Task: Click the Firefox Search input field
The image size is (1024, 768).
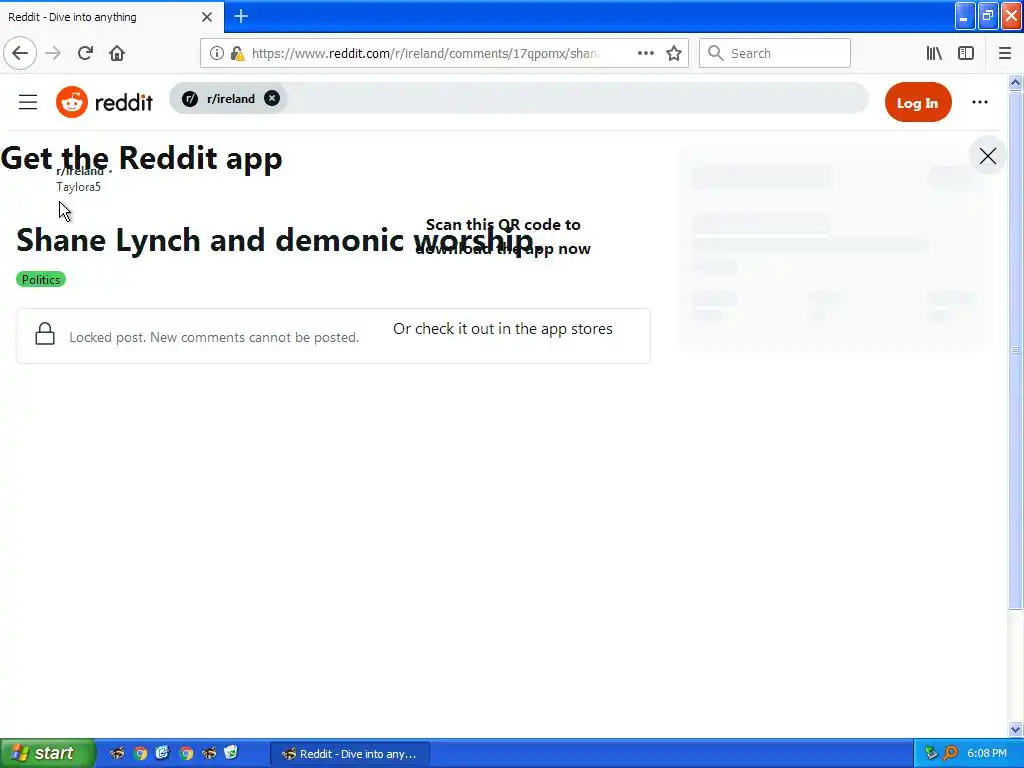Action: [x=775, y=53]
